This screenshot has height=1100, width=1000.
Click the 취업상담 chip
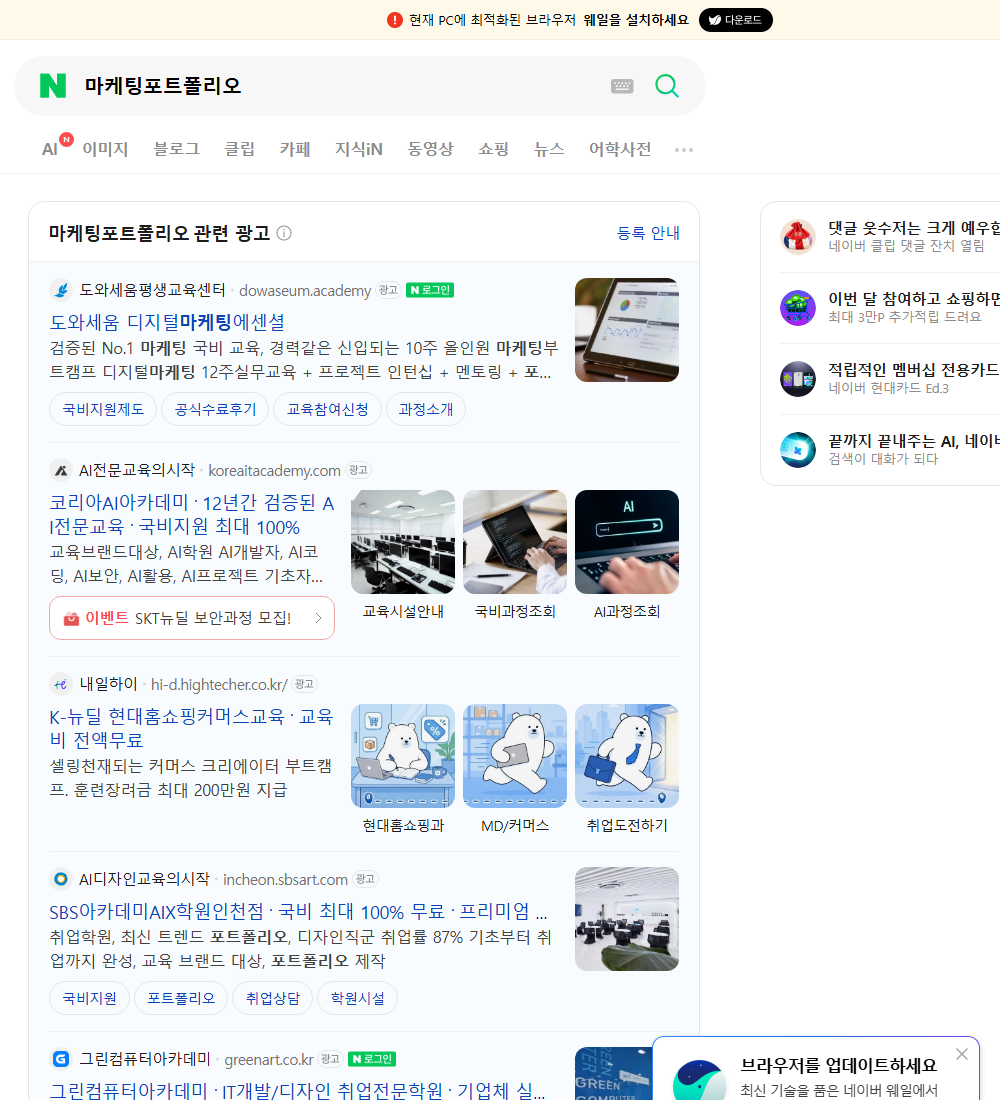click(272, 998)
